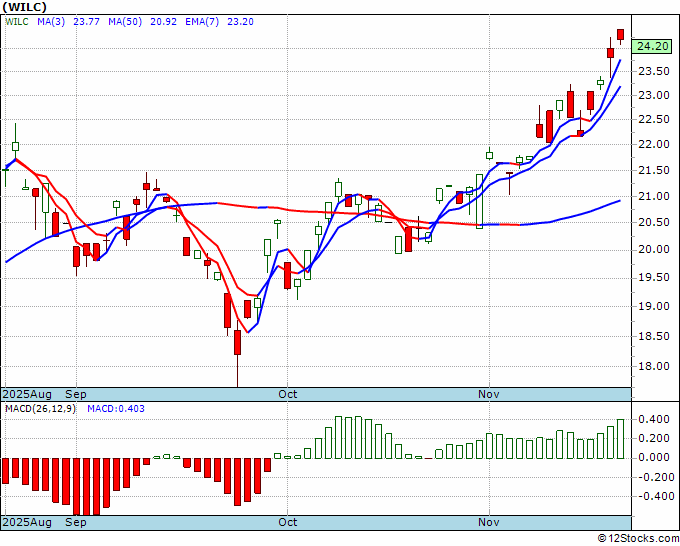The image size is (680, 546).
Task: Click the WILC legend label
Action: (17, 22)
